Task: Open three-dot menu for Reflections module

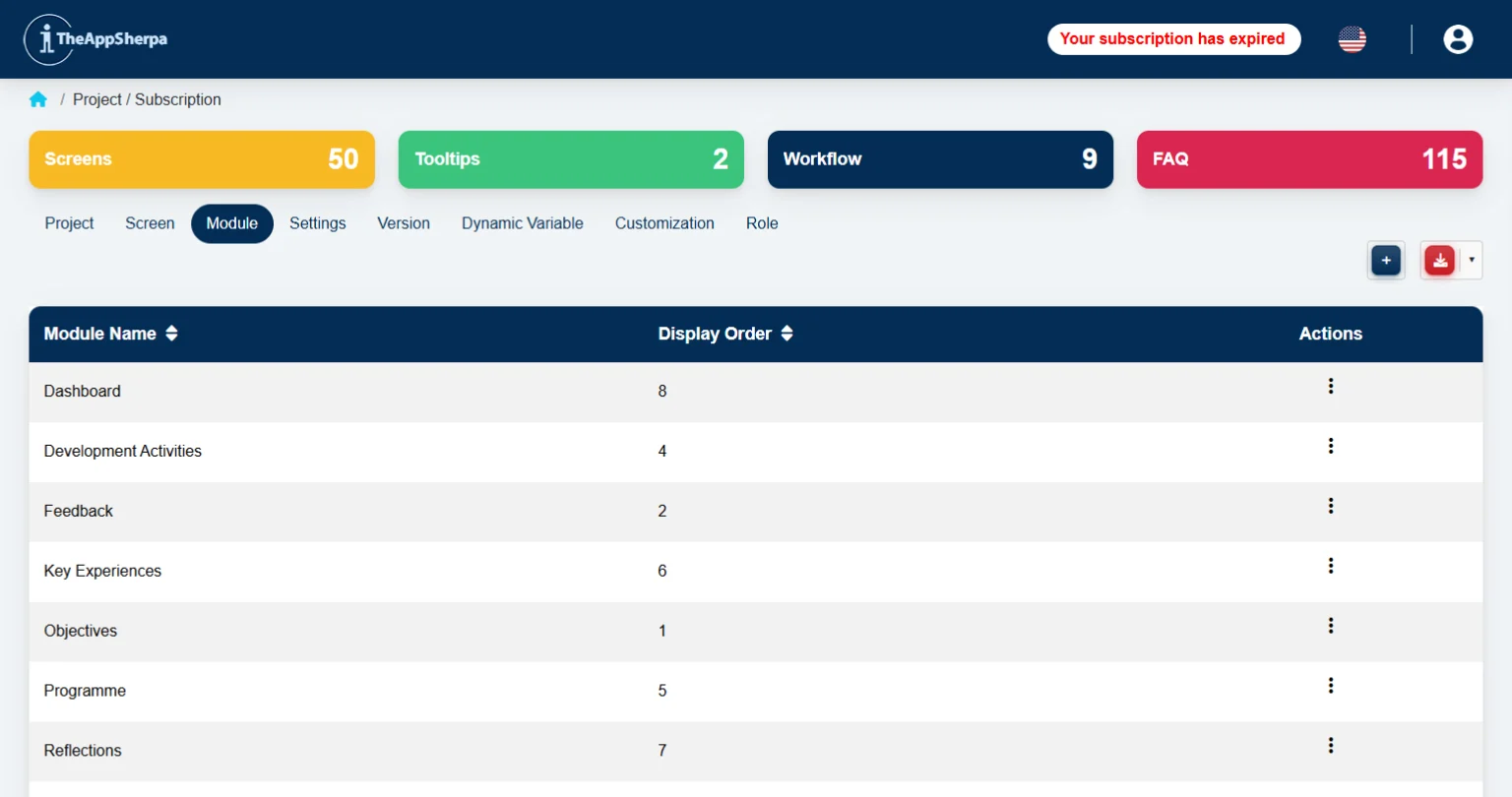Action: tap(1330, 747)
